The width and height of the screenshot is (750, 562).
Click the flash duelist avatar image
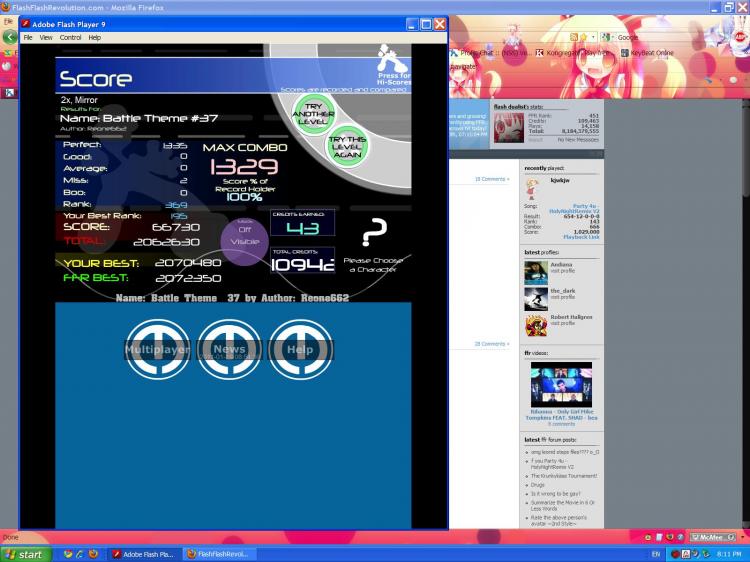tap(508, 128)
